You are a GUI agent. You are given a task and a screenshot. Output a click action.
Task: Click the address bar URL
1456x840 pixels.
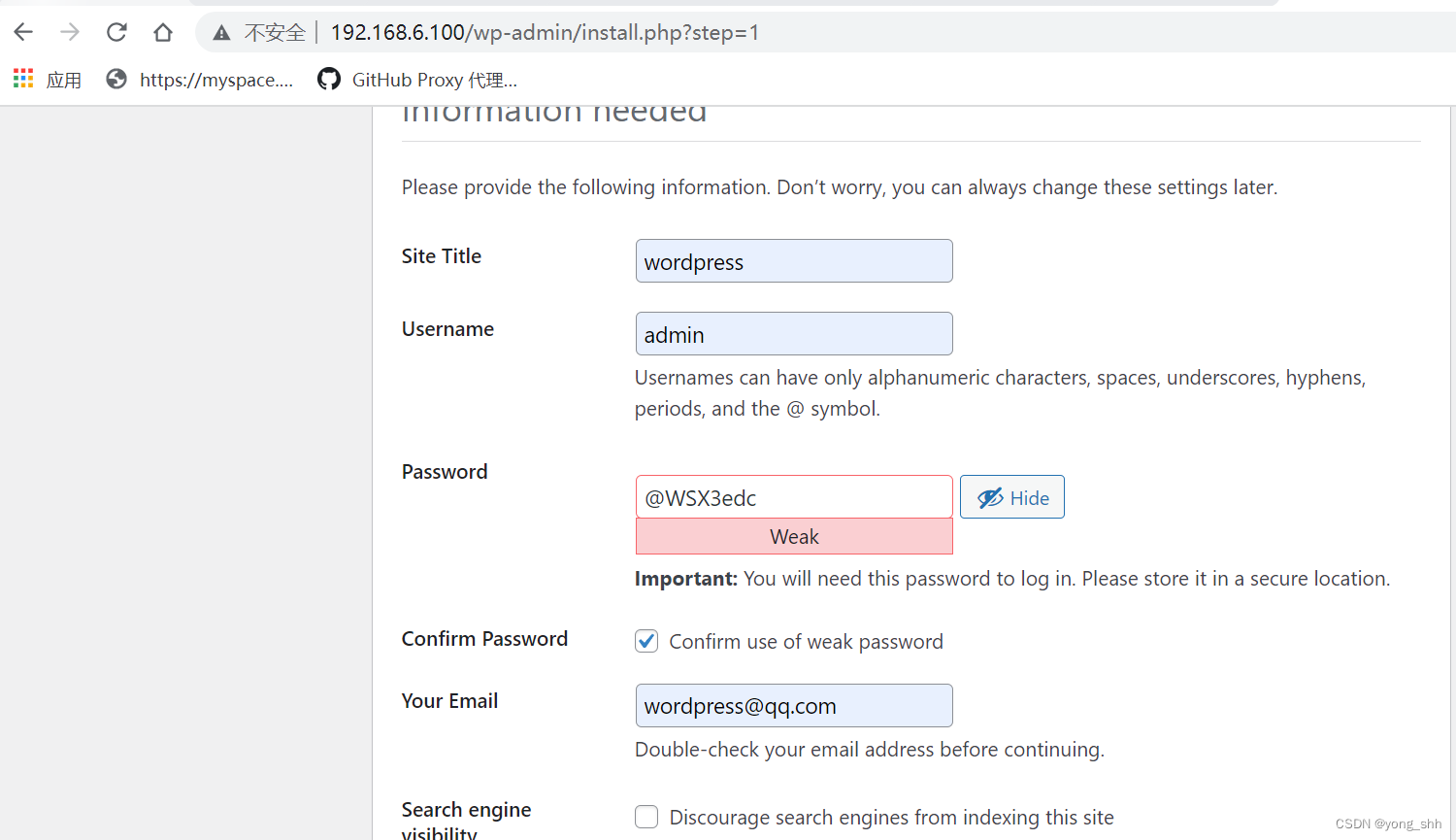pyautogui.click(x=545, y=32)
